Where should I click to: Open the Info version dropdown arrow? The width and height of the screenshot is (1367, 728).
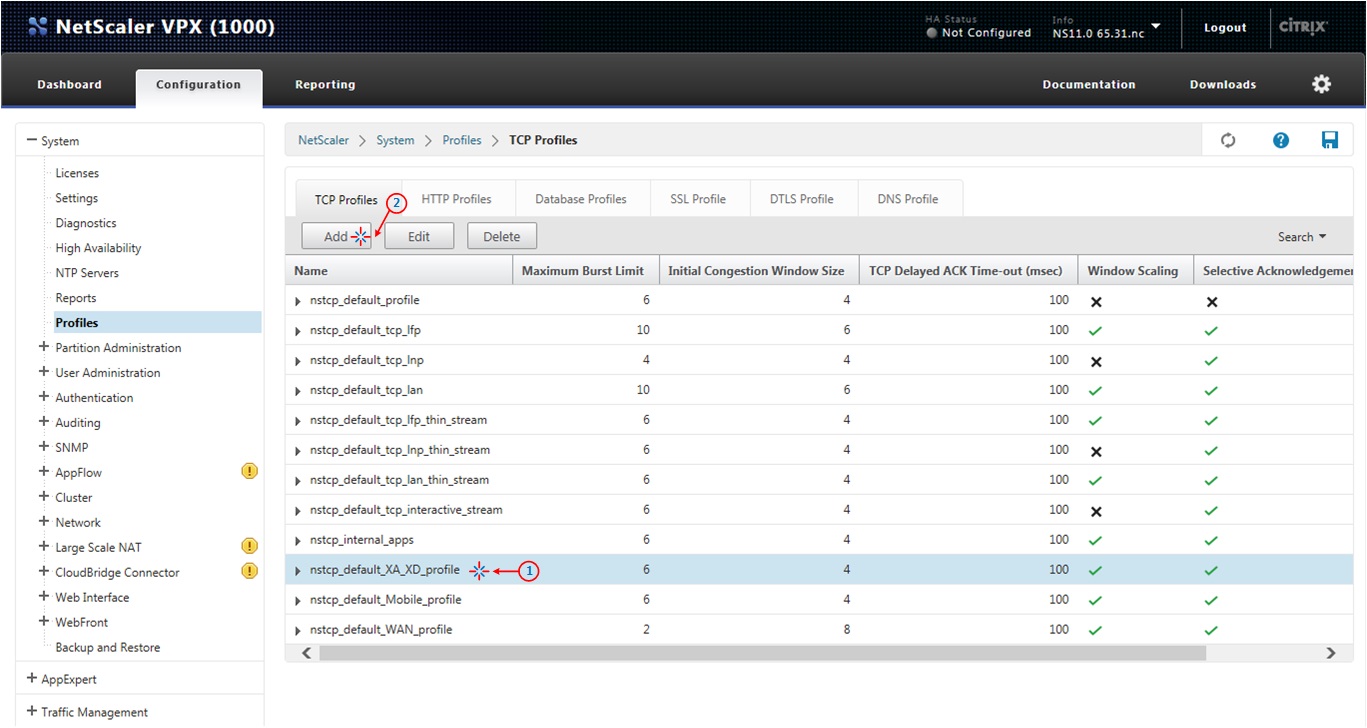click(x=1156, y=26)
